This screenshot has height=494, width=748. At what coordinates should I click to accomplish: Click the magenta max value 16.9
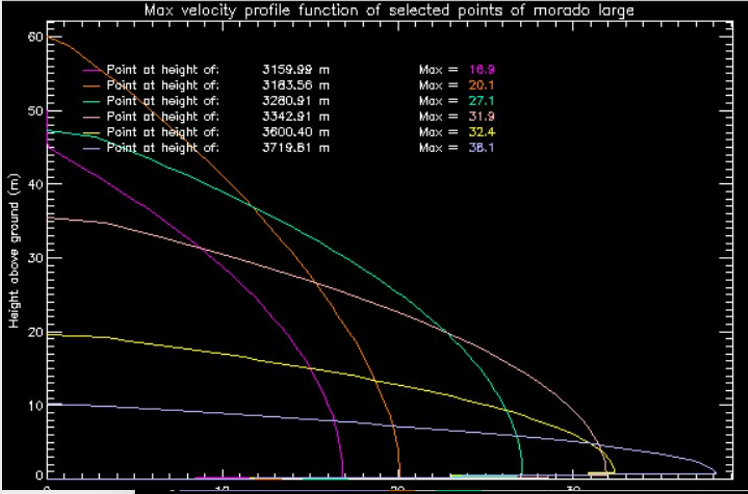coord(482,70)
